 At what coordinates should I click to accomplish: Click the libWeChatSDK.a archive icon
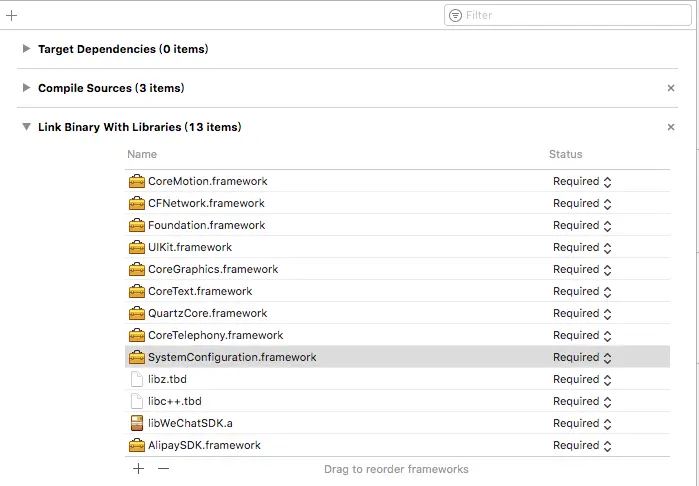coord(137,424)
